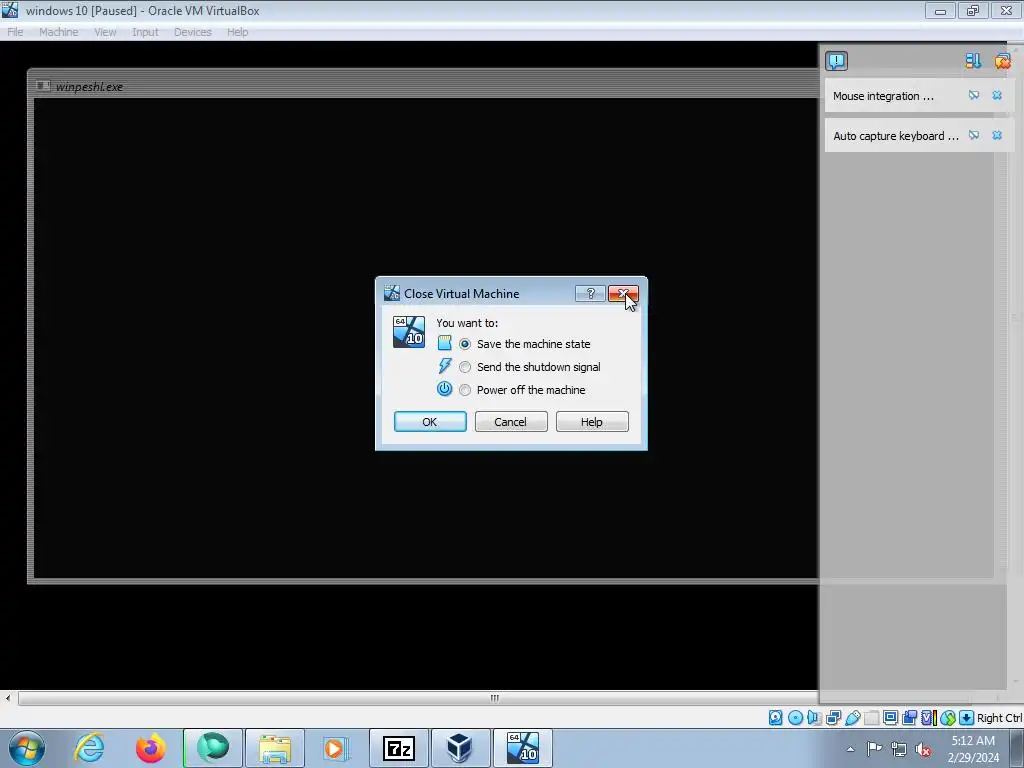1024x768 pixels.
Task: Forbid the Mouse integration notification
Action: (974, 95)
